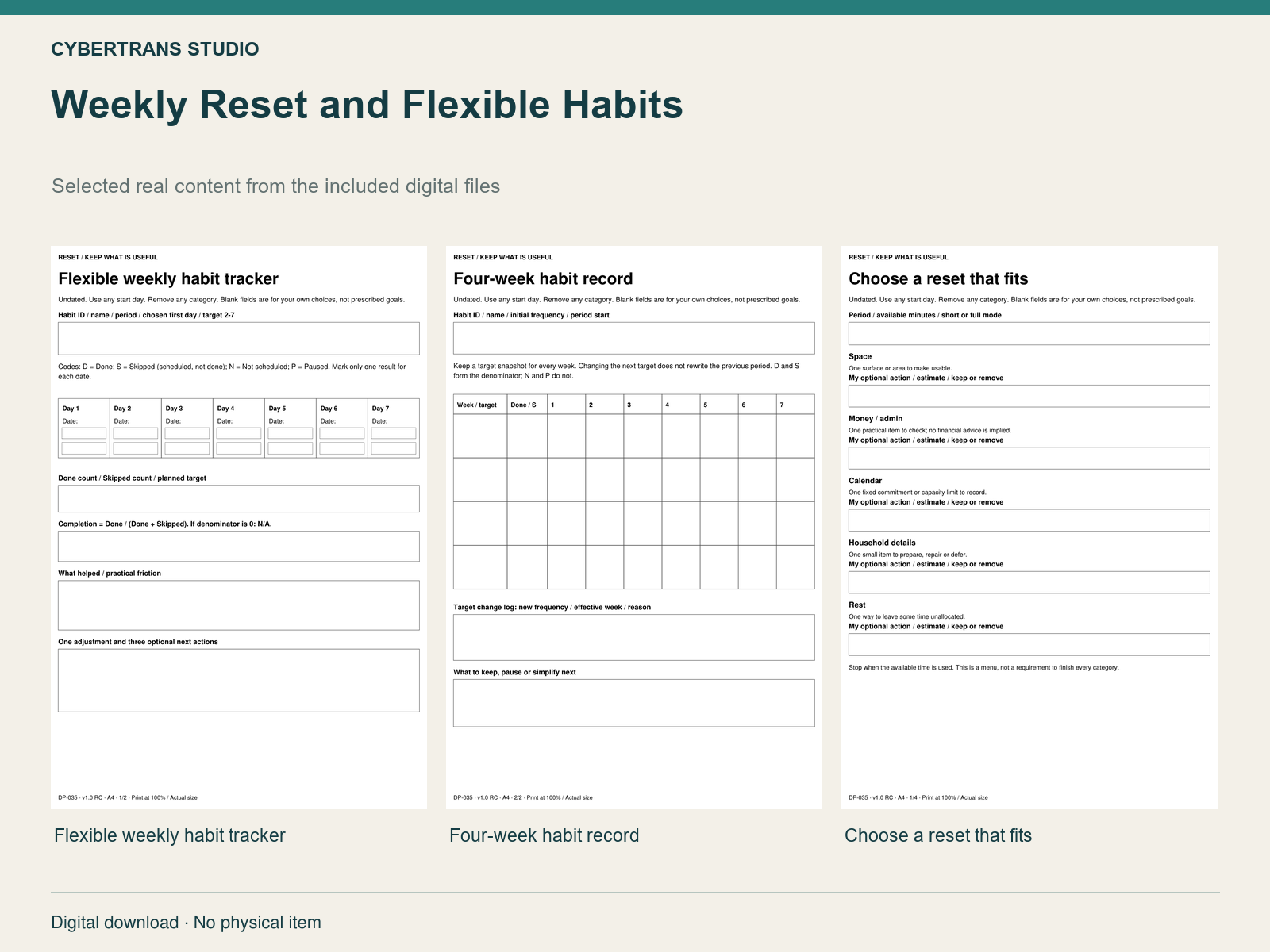This screenshot has width=1270, height=952.
Task: Open the Four-week habit record page preview
Action: pos(634,528)
